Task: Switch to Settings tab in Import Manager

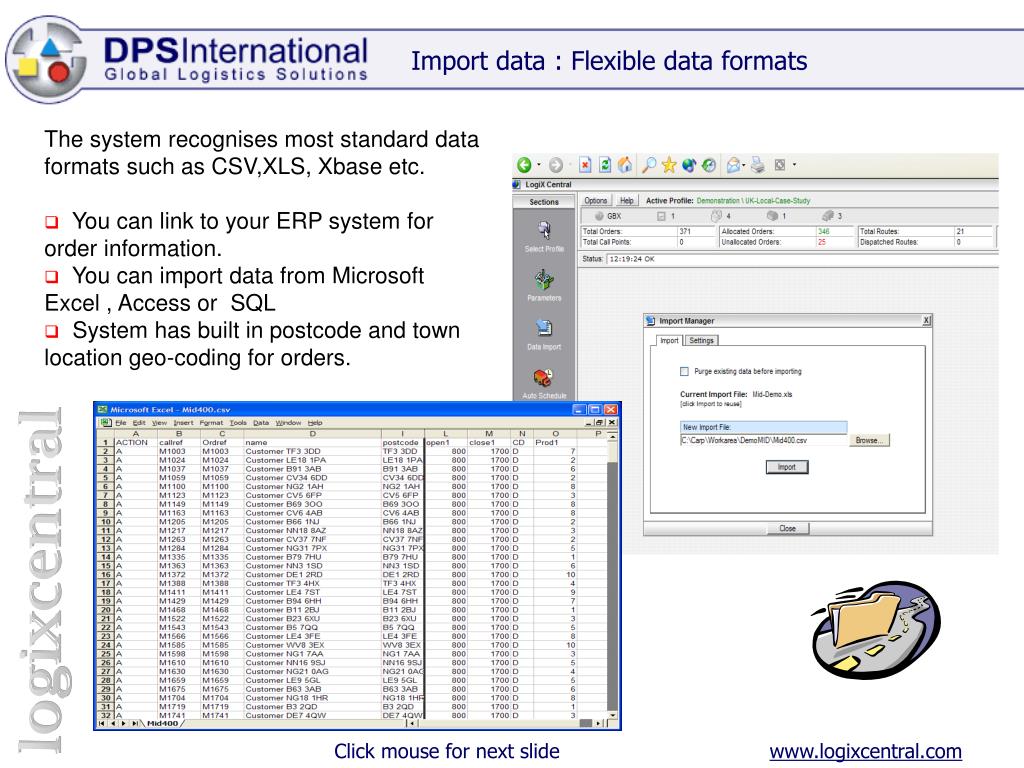Action: click(701, 340)
